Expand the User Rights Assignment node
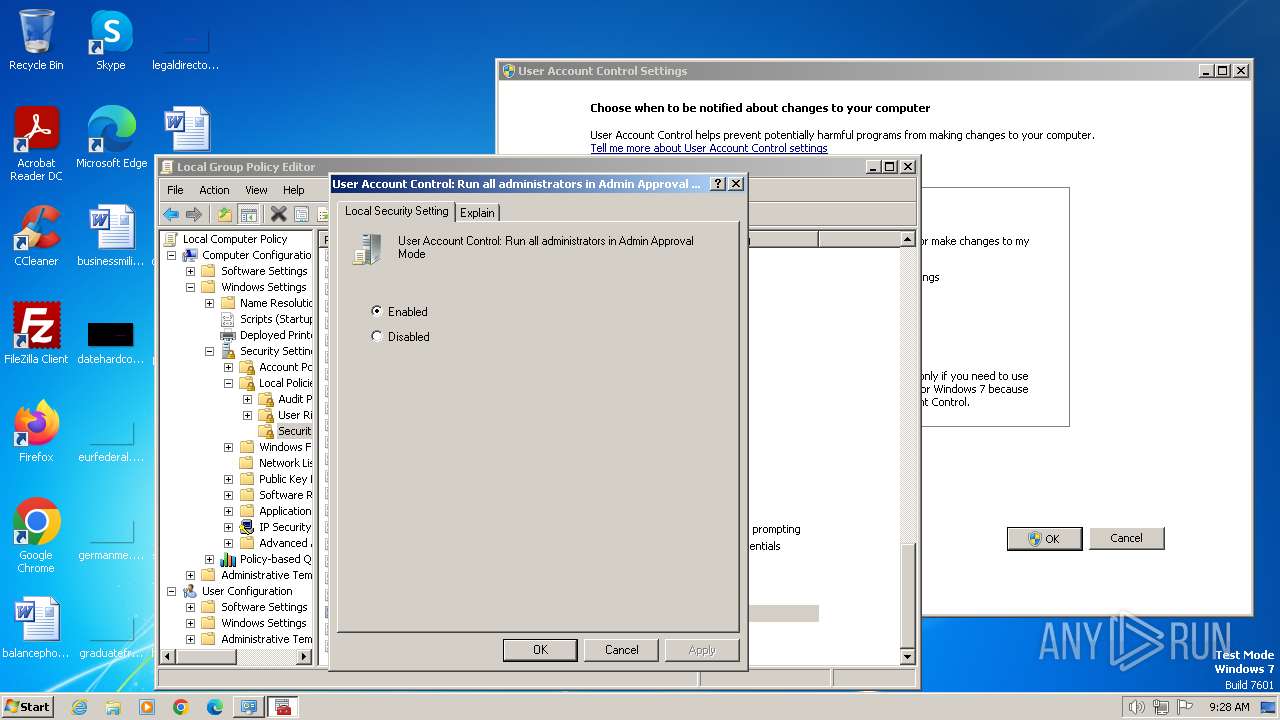This screenshot has height=720, width=1280. point(247,415)
